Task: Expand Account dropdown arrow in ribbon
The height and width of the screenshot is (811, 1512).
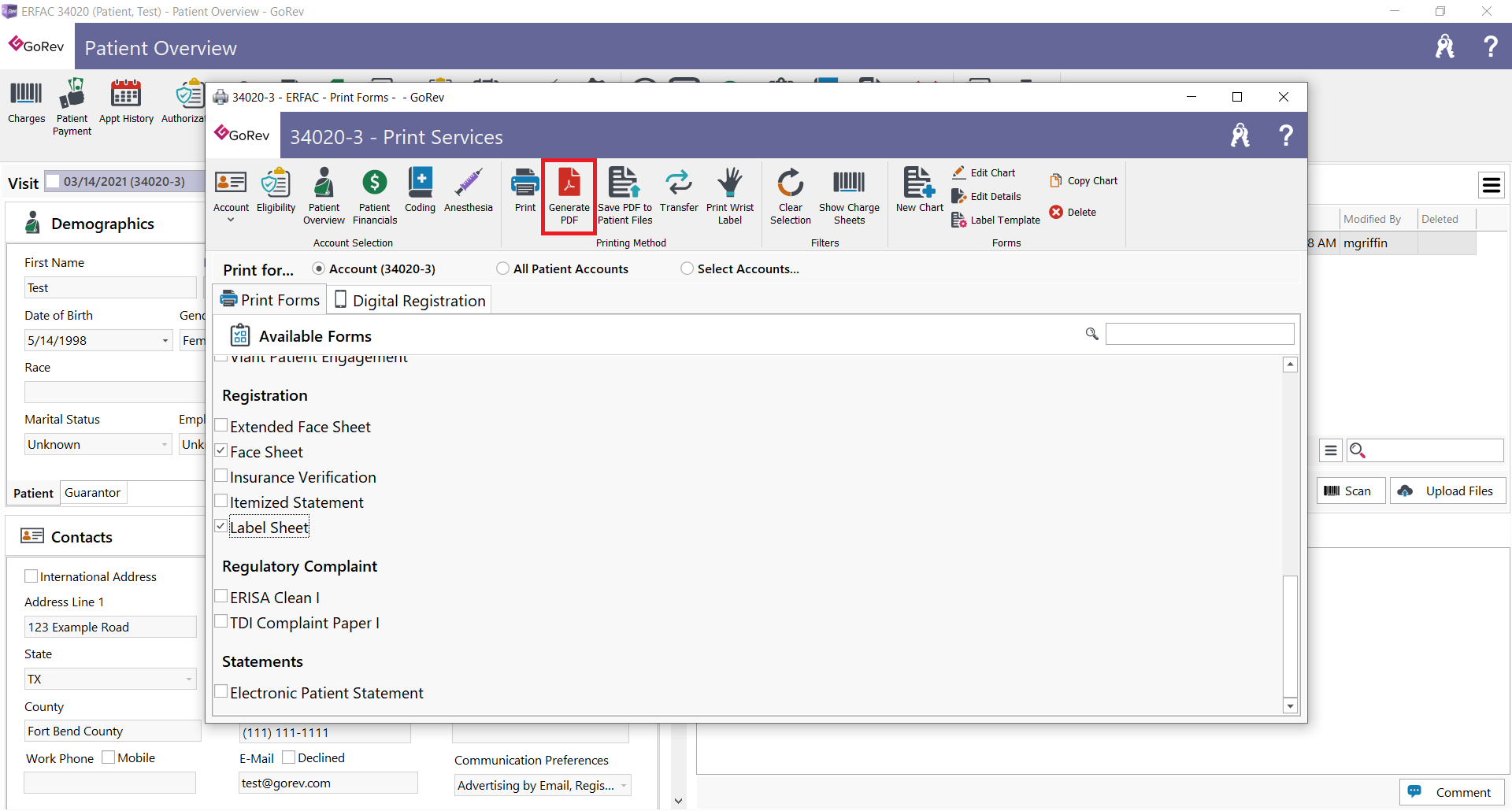Action: [x=231, y=220]
